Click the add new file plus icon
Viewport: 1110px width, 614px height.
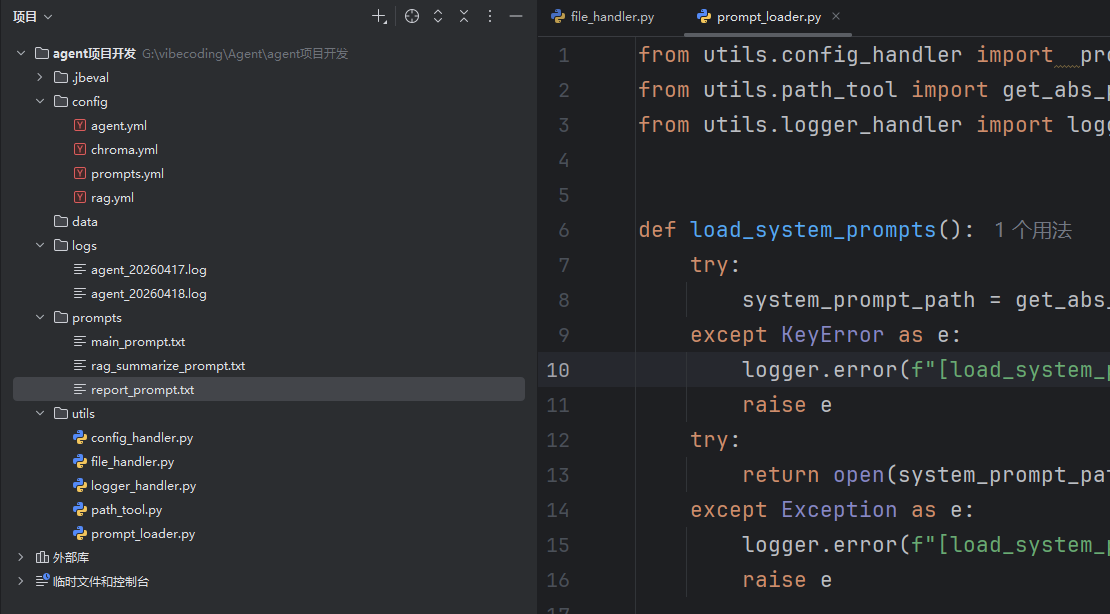click(379, 16)
